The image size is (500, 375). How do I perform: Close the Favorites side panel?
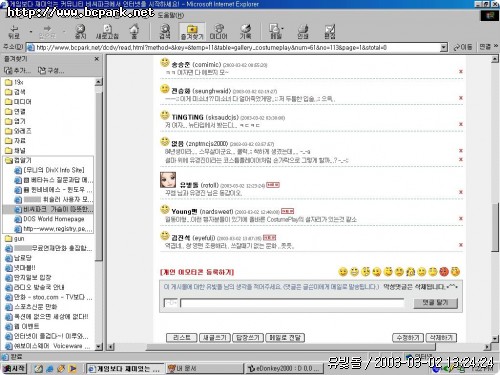coord(97,59)
